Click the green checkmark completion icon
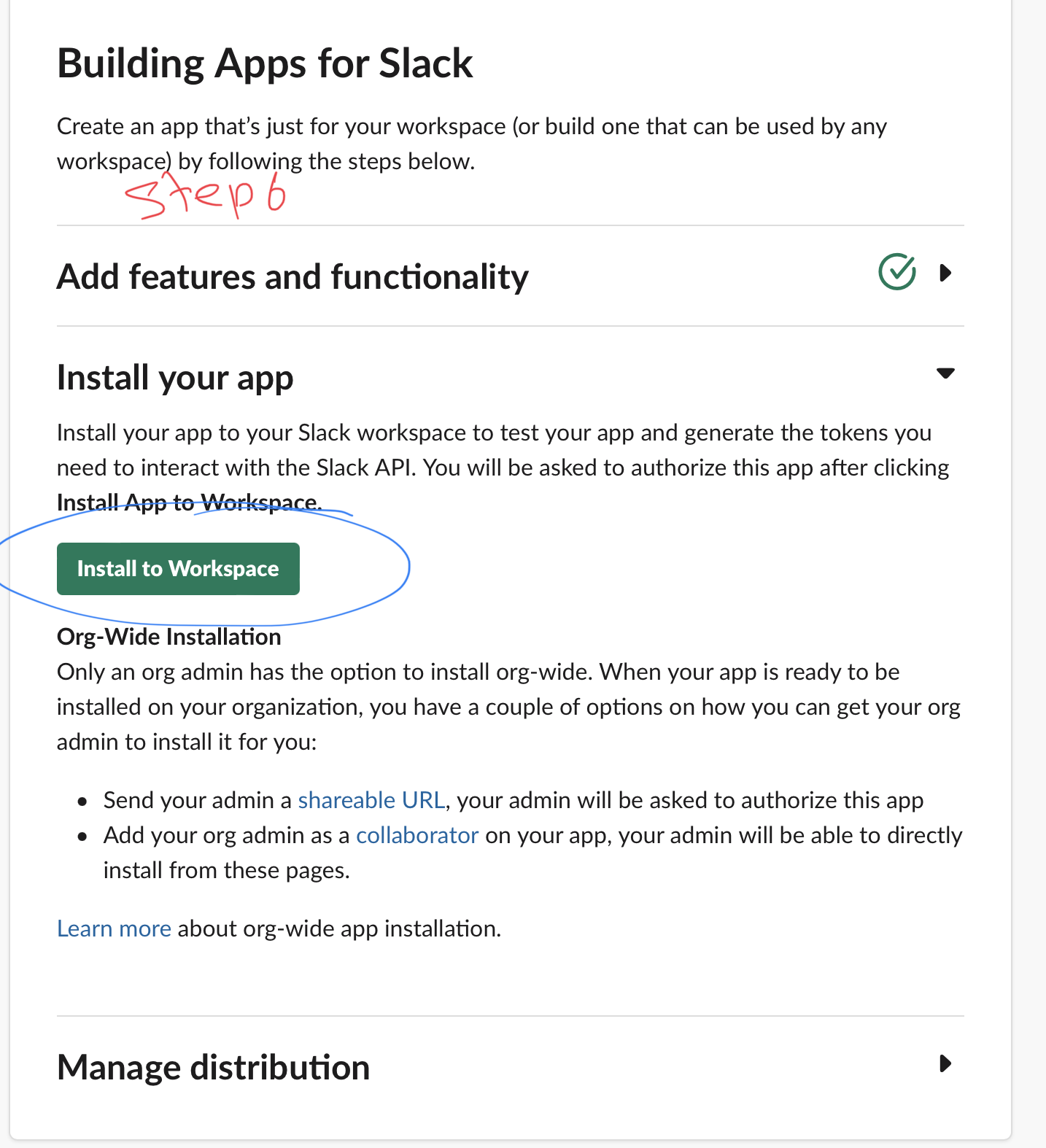Viewport: 1046px width, 1148px height. click(x=896, y=272)
